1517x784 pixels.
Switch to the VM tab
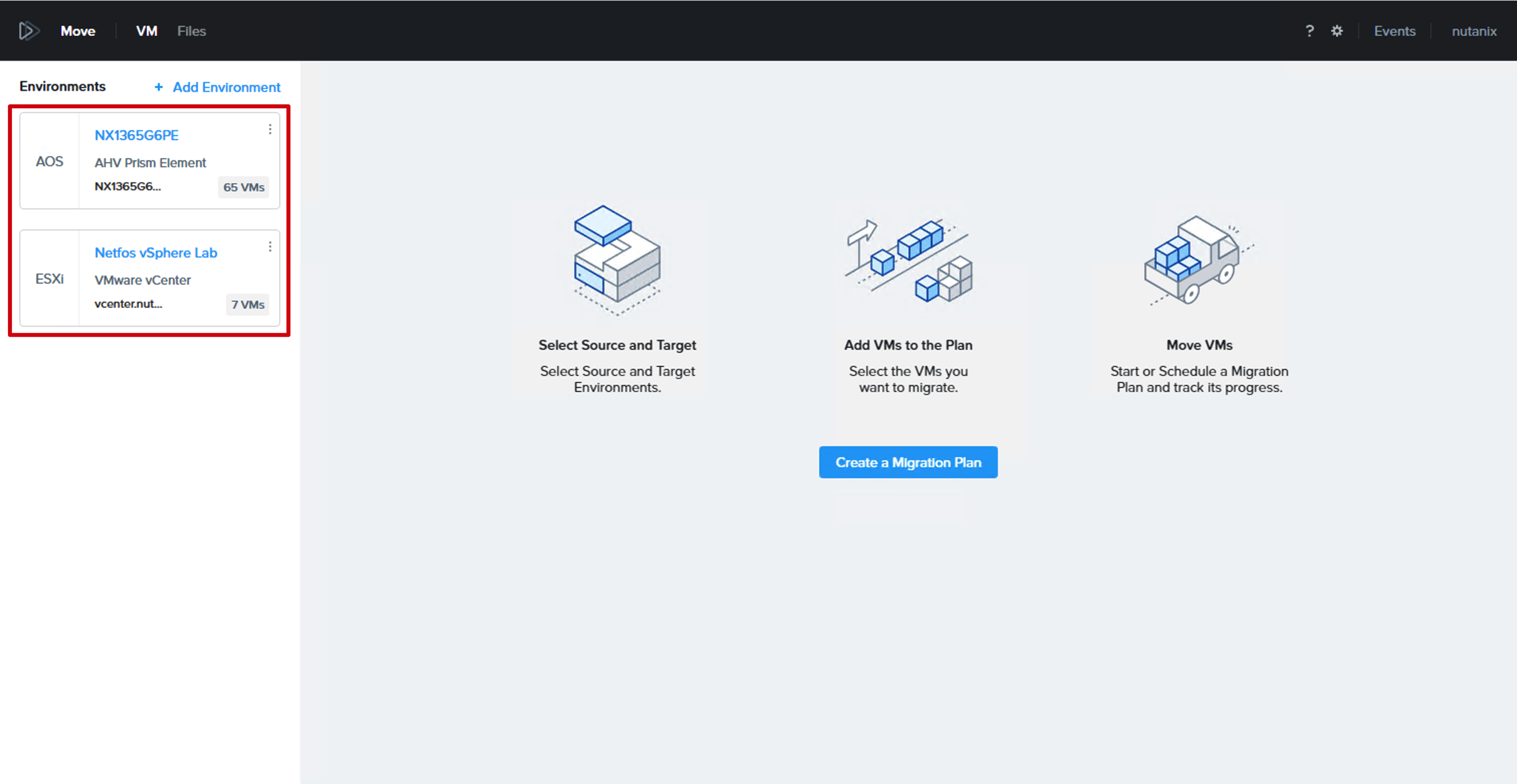click(x=147, y=31)
